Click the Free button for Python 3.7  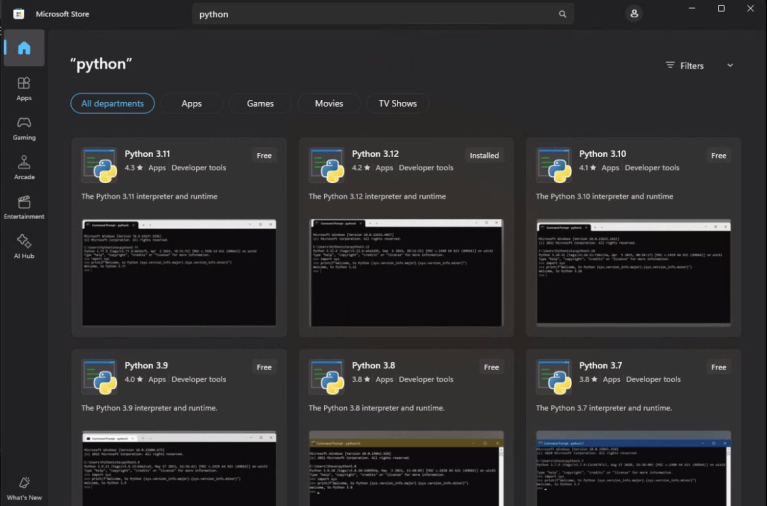click(719, 367)
